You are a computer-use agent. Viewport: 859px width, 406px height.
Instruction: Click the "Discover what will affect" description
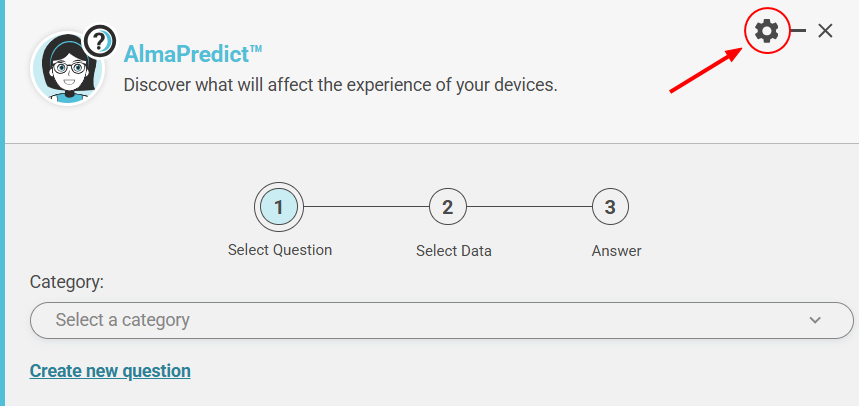coord(340,85)
